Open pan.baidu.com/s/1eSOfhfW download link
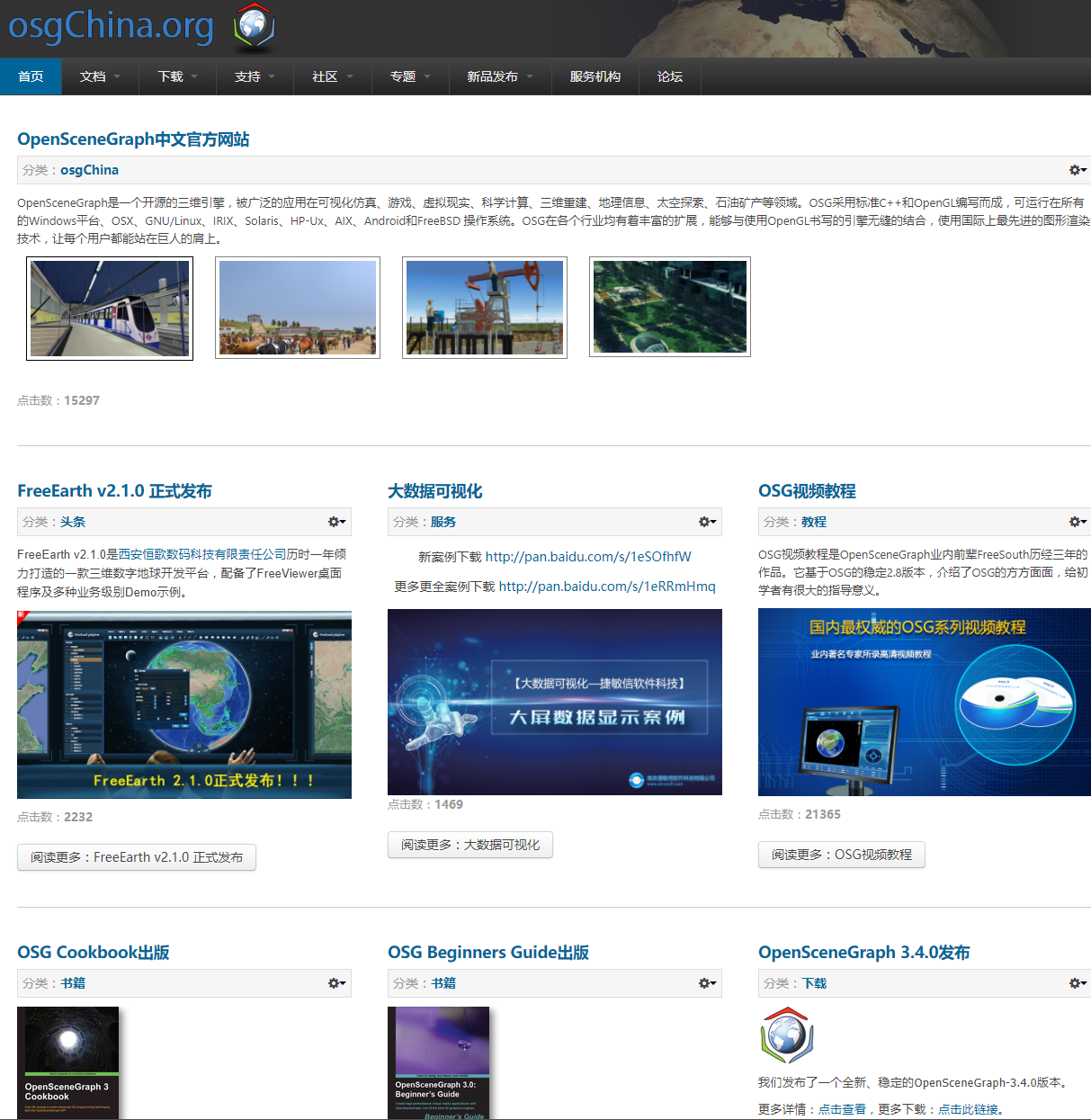Viewport: 1091px width, 1120px height. [x=588, y=557]
